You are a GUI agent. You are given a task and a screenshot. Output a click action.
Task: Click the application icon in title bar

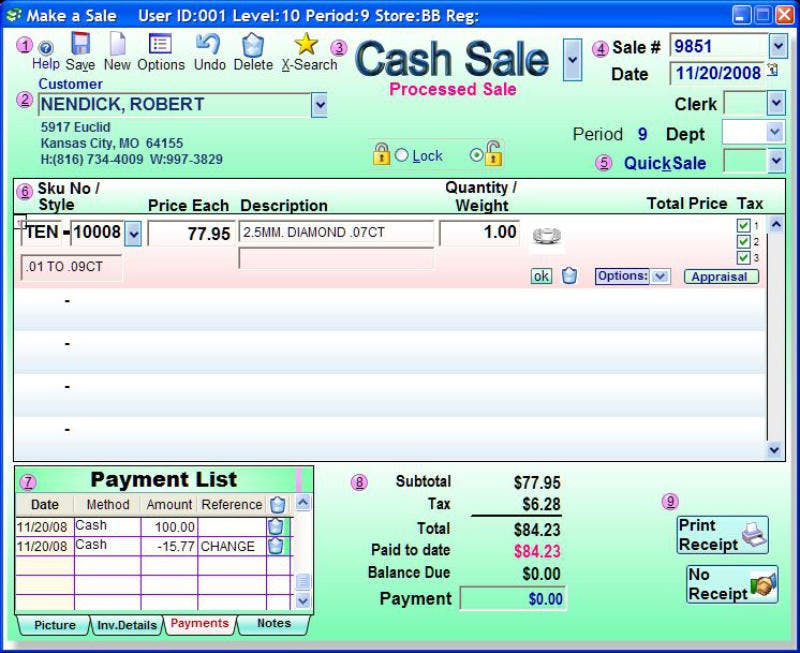pyautogui.click(x=14, y=15)
